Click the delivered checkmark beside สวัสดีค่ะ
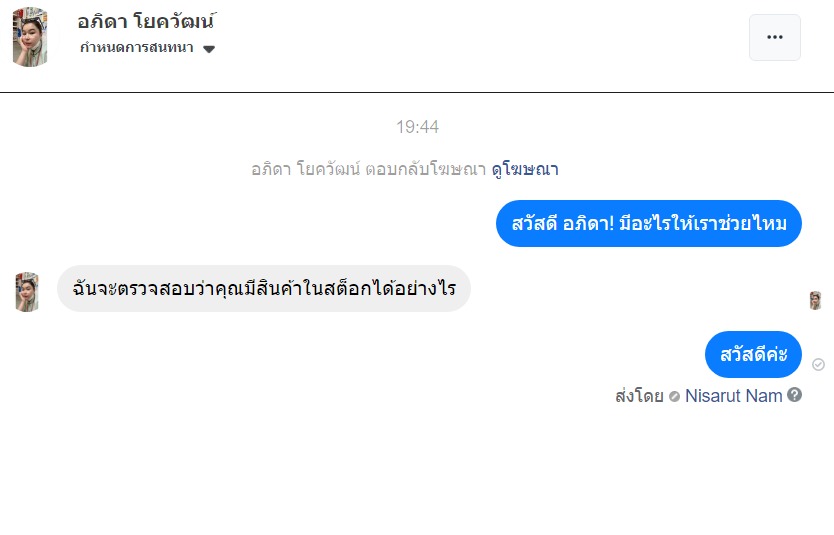This screenshot has height=535, width=834. tap(819, 364)
